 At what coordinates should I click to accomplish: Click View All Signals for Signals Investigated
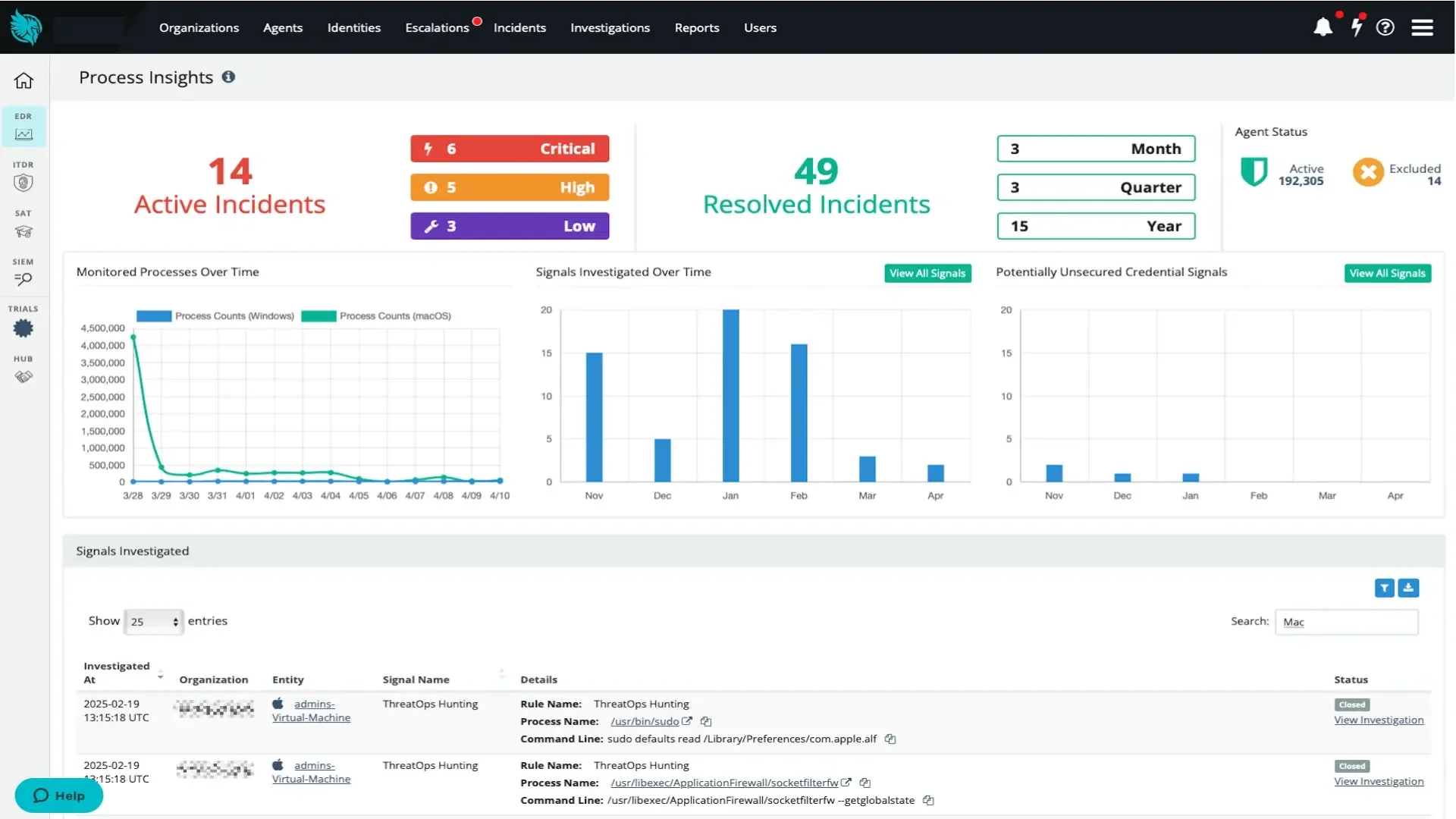point(927,273)
